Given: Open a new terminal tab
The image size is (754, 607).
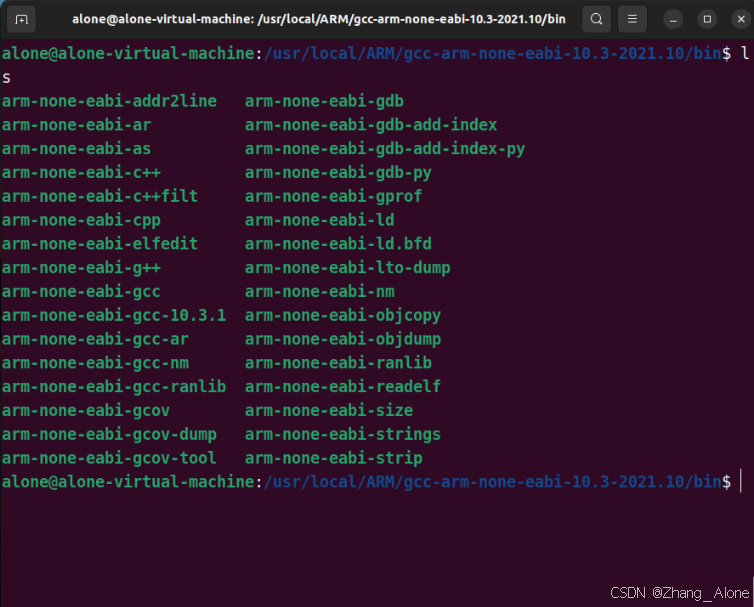Looking at the screenshot, I should click(x=21, y=20).
